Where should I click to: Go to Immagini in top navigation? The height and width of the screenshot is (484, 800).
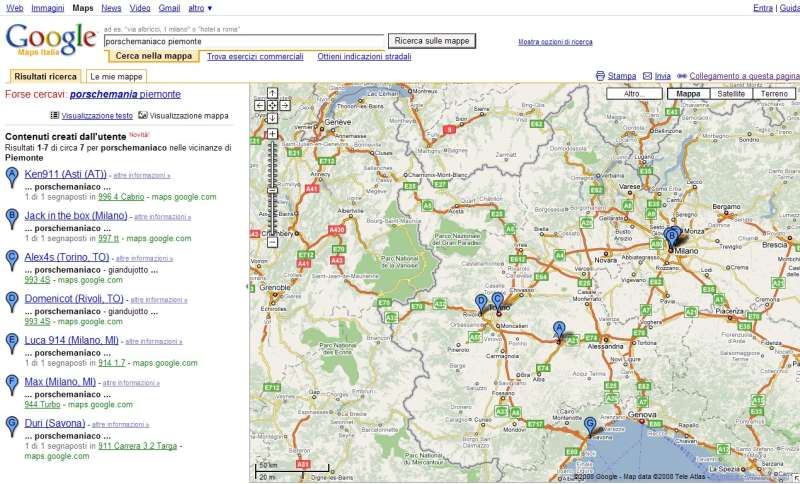click(47, 8)
